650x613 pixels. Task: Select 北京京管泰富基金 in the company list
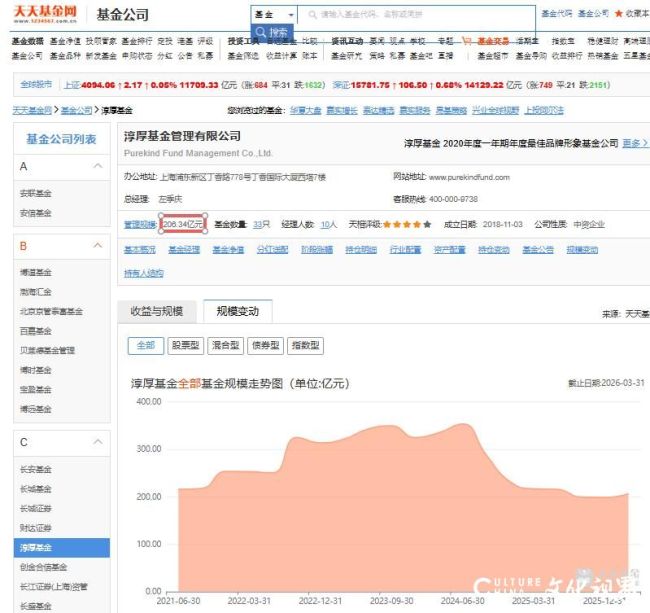point(51,311)
